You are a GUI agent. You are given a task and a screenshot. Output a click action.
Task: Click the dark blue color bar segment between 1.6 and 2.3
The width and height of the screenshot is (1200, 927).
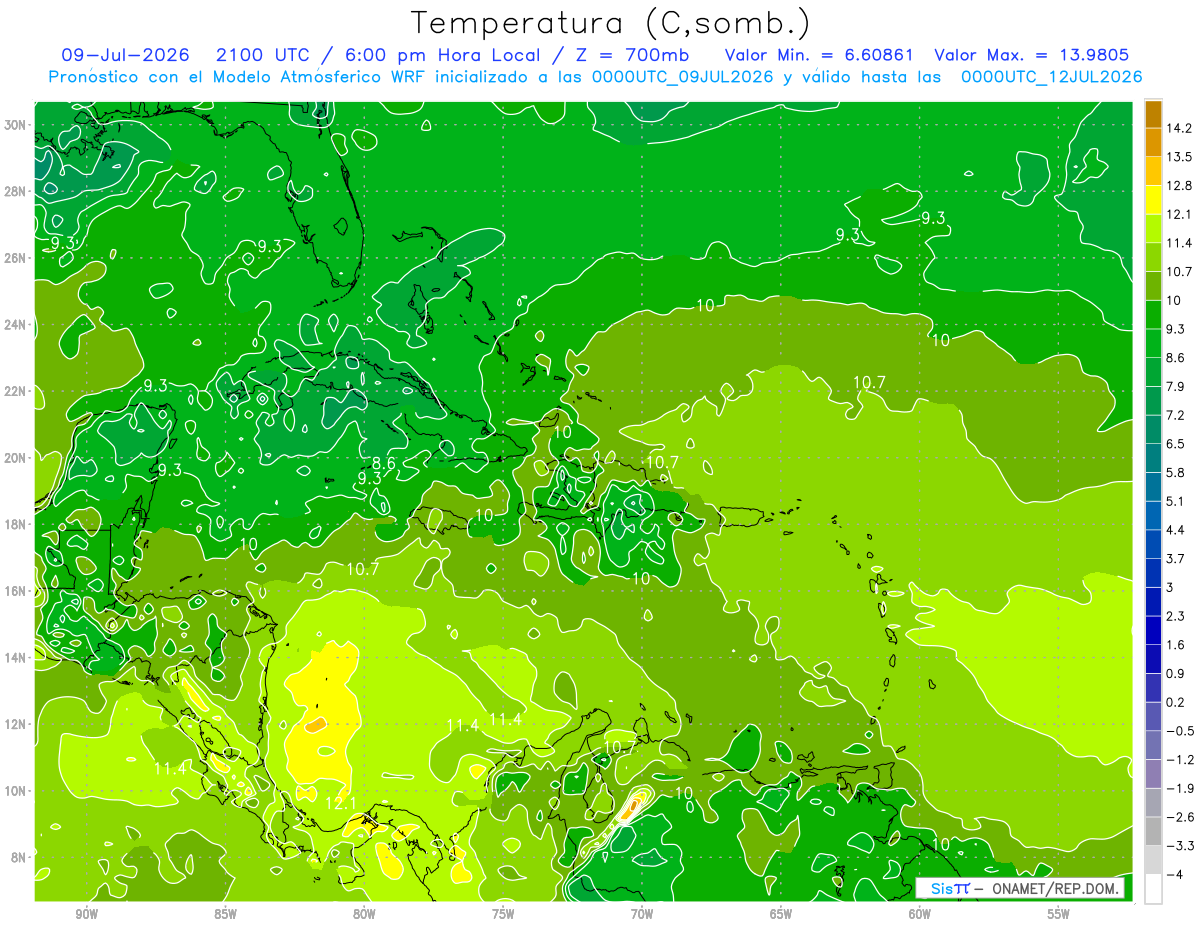coord(1153,631)
